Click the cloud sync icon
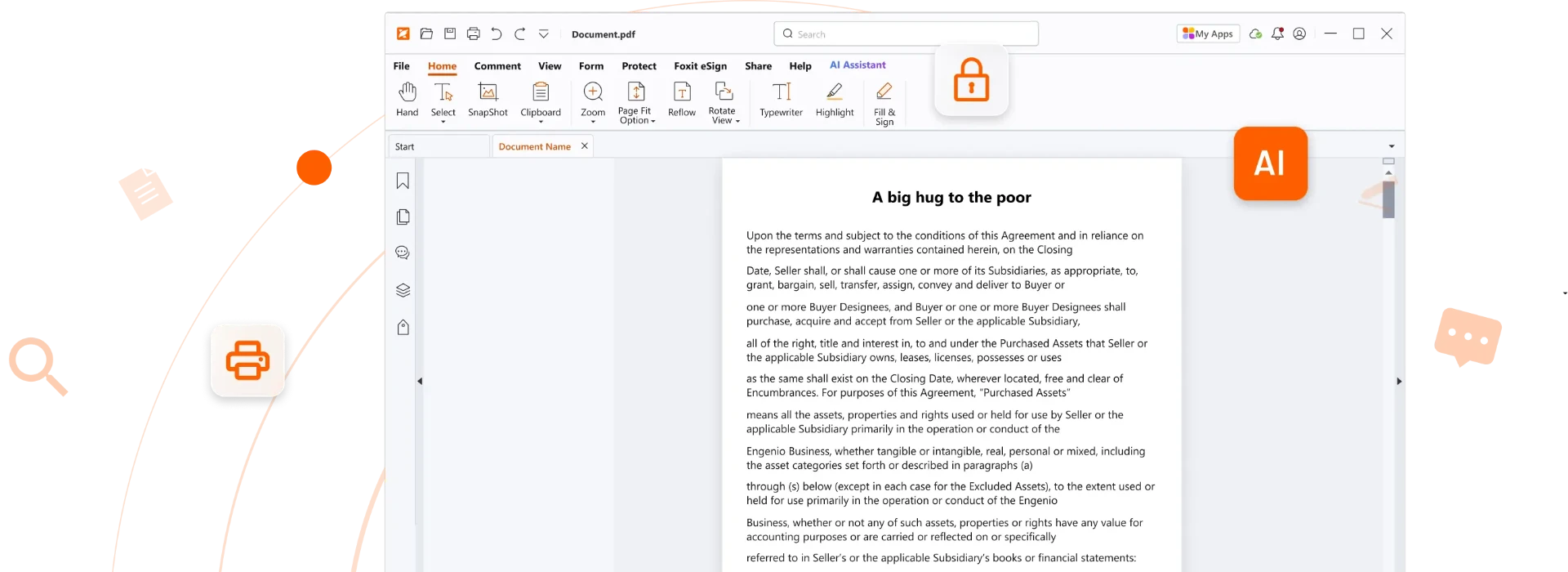 [x=1256, y=34]
